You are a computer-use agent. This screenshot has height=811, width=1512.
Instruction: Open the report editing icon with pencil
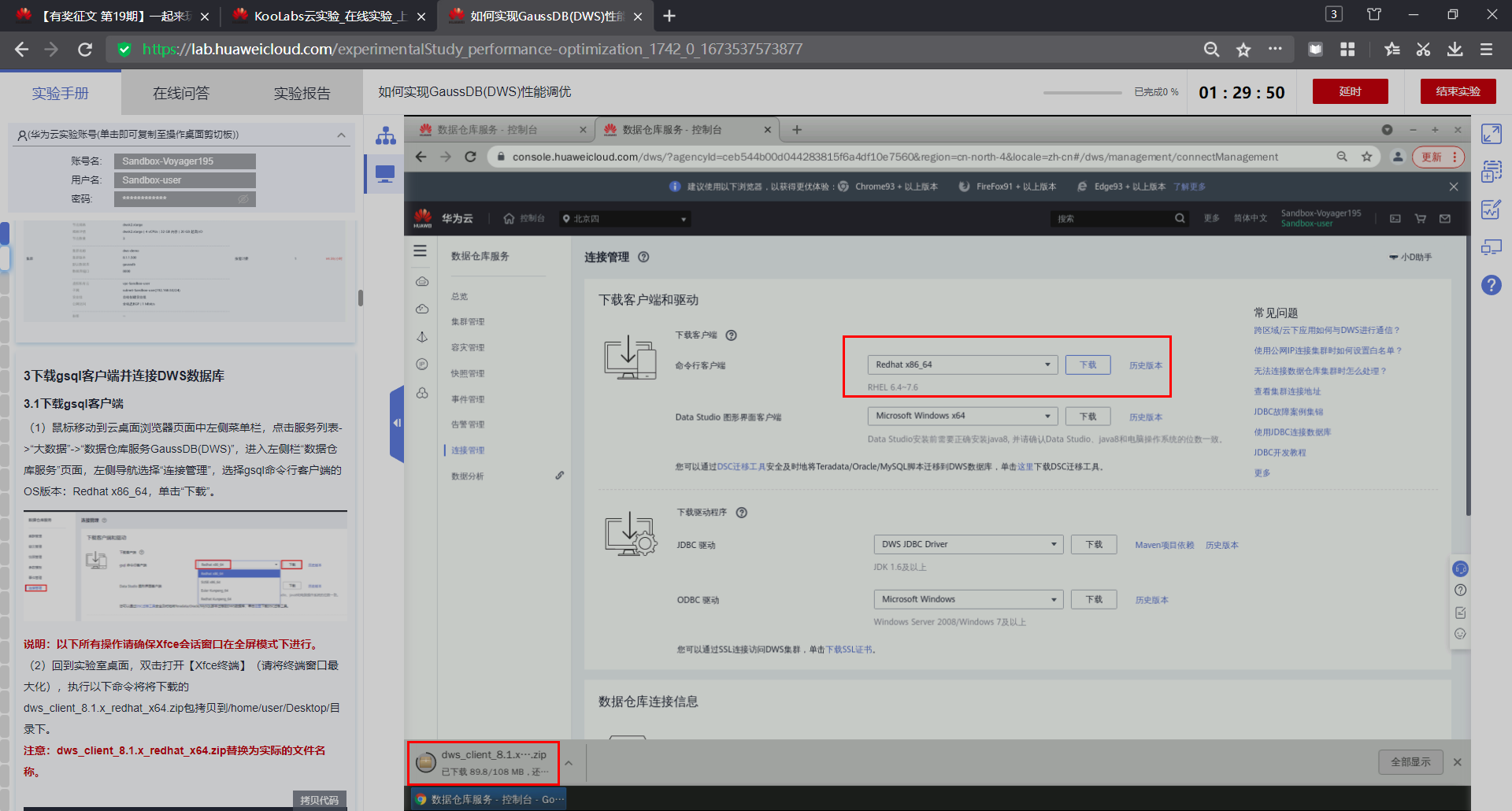click(x=1492, y=209)
